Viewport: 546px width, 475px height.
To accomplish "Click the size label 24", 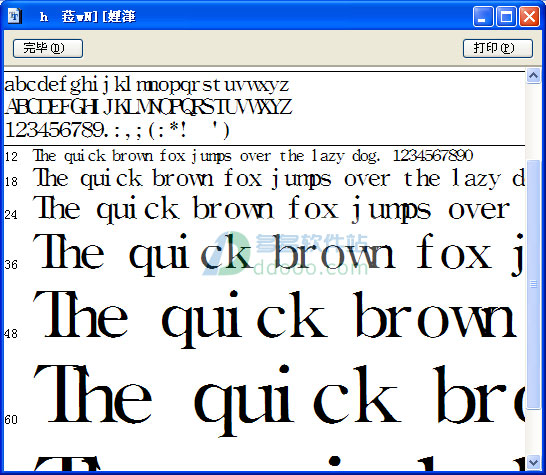I will (x=11, y=215).
